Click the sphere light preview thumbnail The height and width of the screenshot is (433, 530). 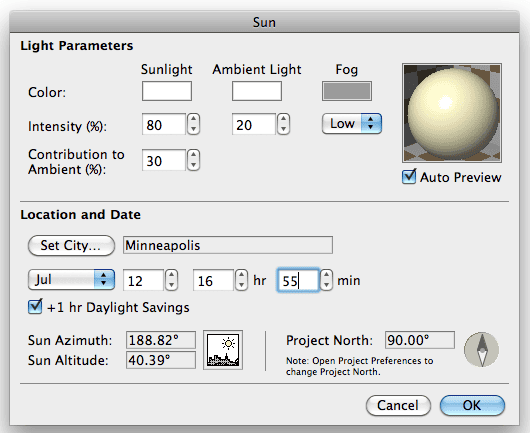[x=452, y=113]
